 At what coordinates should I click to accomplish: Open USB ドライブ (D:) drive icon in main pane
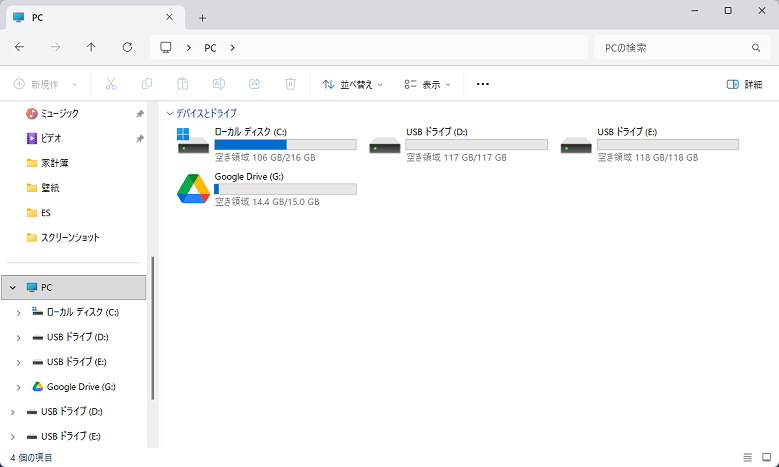[385, 145]
